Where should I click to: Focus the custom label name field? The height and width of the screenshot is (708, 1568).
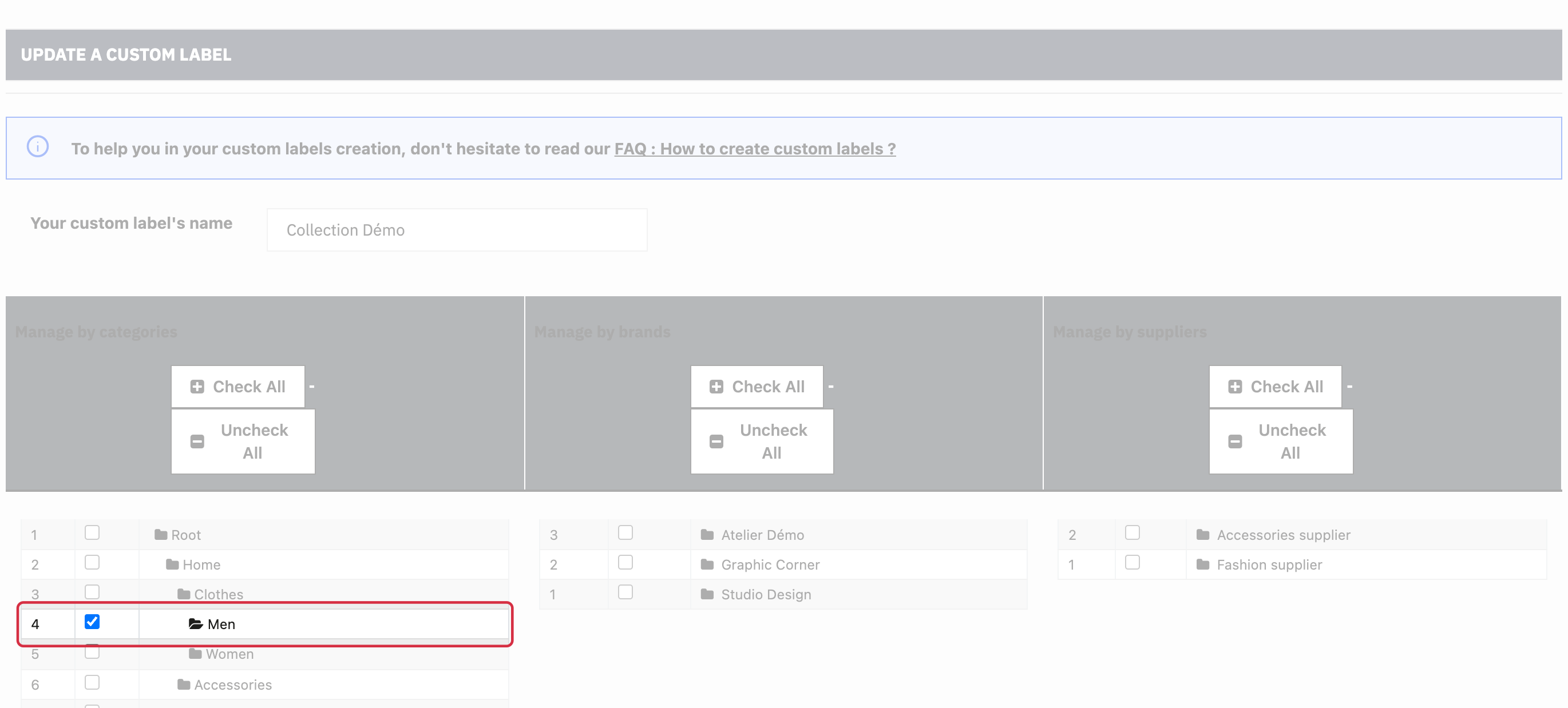pyautogui.click(x=457, y=230)
